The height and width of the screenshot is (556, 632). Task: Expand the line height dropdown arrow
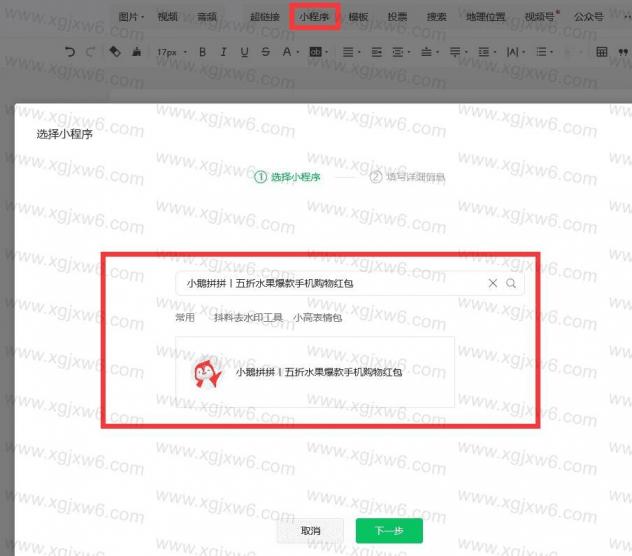pyautogui.click(x=495, y=52)
